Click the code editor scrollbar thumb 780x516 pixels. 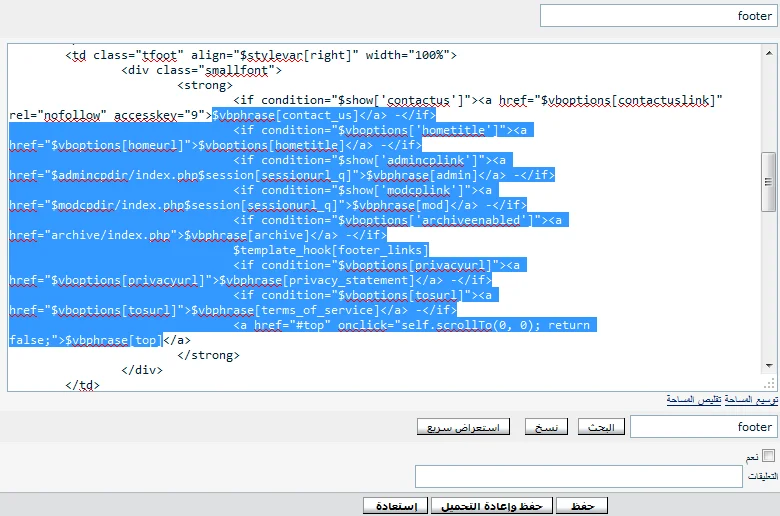(768, 181)
